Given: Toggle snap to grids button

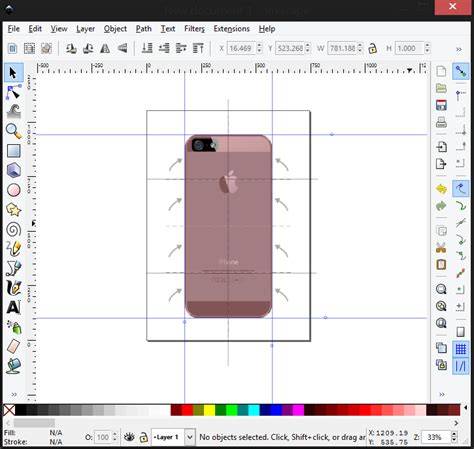Looking at the screenshot, I should pos(461,349).
